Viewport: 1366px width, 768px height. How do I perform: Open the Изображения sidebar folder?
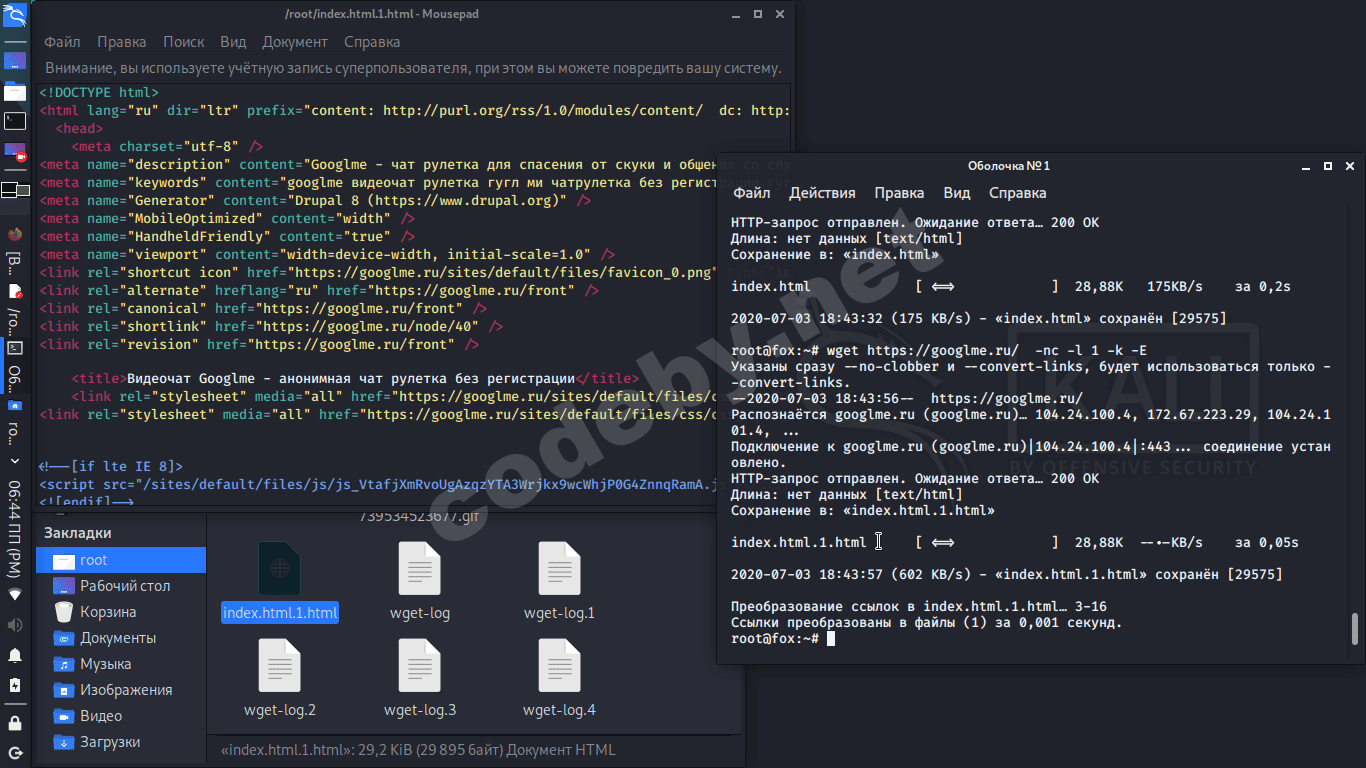121,690
